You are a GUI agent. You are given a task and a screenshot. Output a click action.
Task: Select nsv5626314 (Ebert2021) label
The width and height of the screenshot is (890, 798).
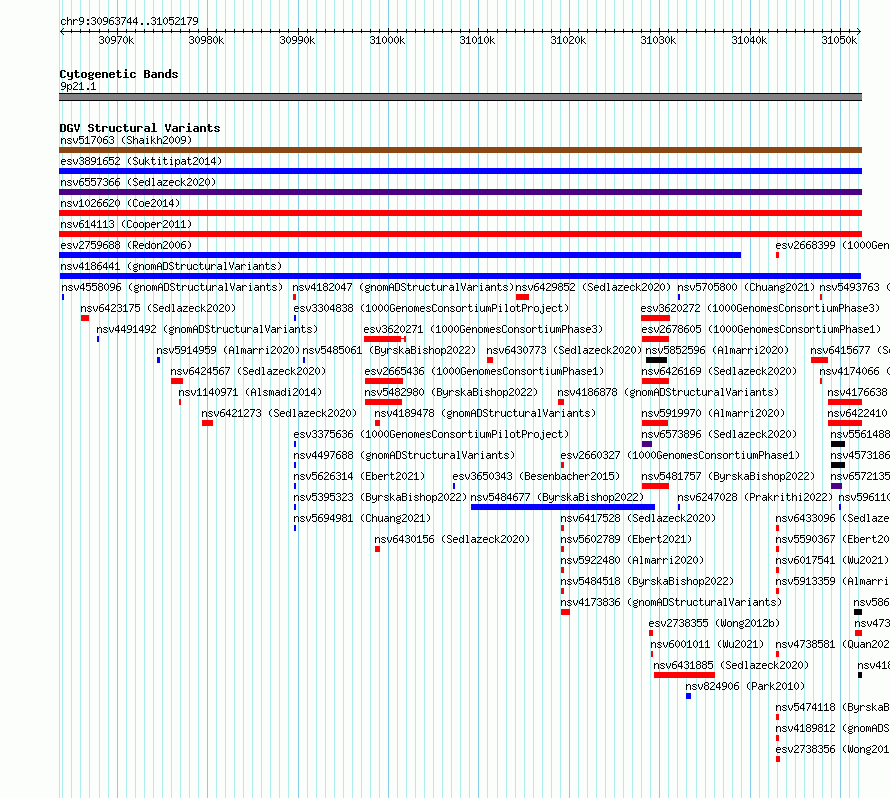[x=359, y=476]
